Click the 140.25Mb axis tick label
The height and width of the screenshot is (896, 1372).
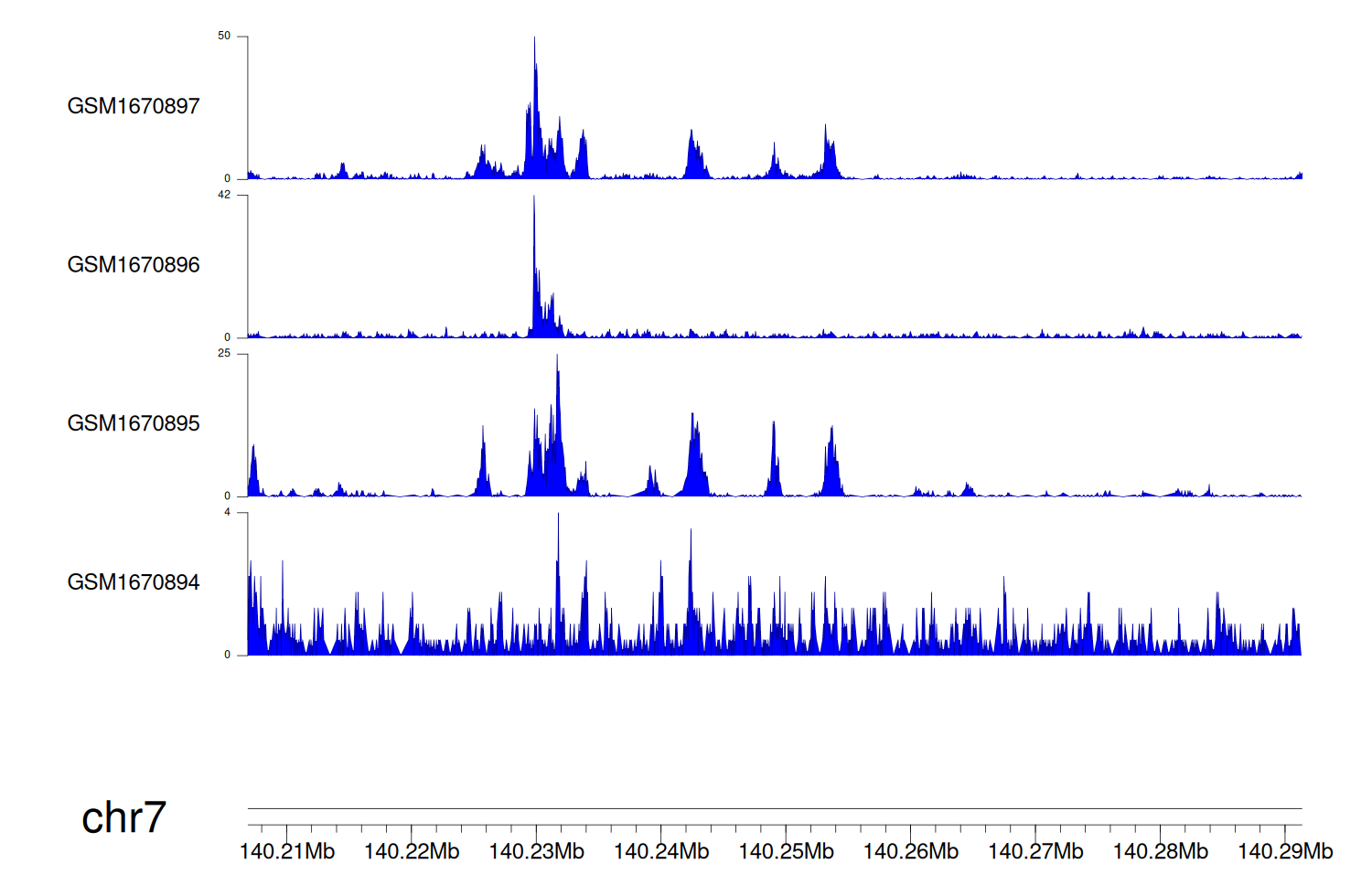tap(787, 852)
